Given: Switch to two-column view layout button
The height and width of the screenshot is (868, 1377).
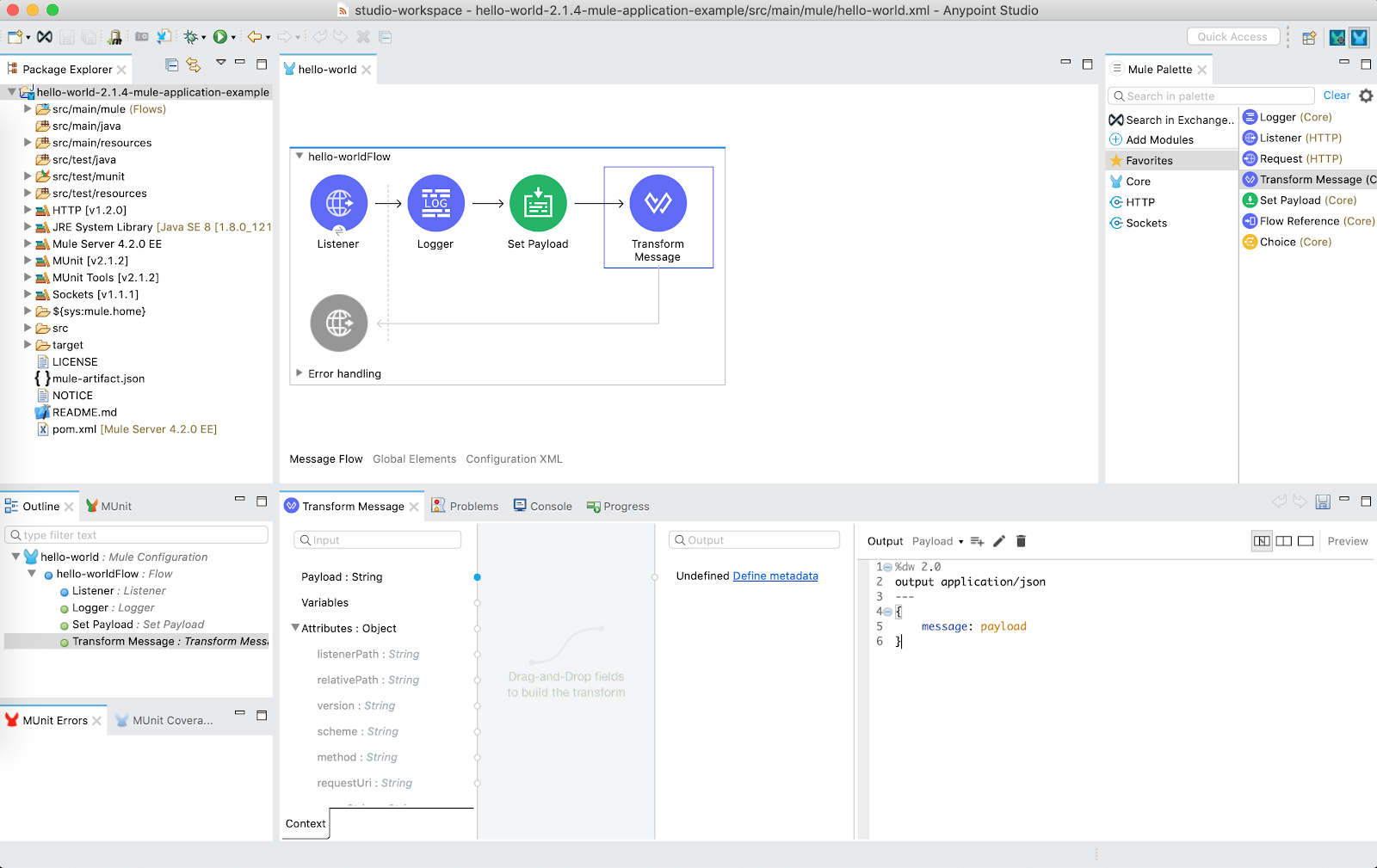Looking at the screenshot, I should point(1284,541).
